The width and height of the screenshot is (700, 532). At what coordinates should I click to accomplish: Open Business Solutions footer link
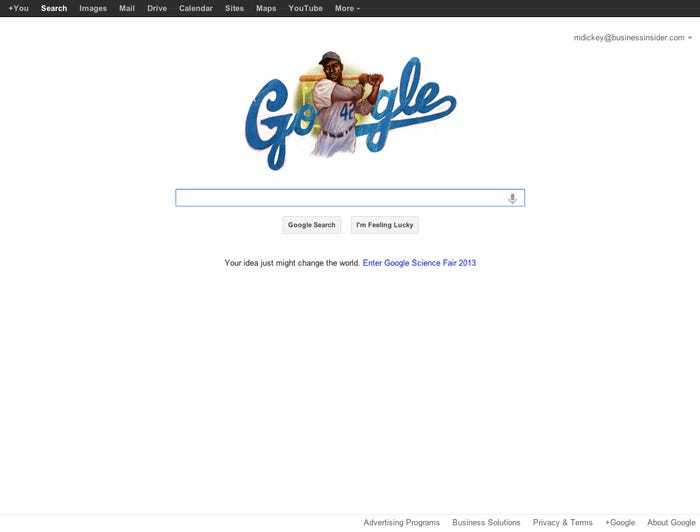(x=486, y=522)
